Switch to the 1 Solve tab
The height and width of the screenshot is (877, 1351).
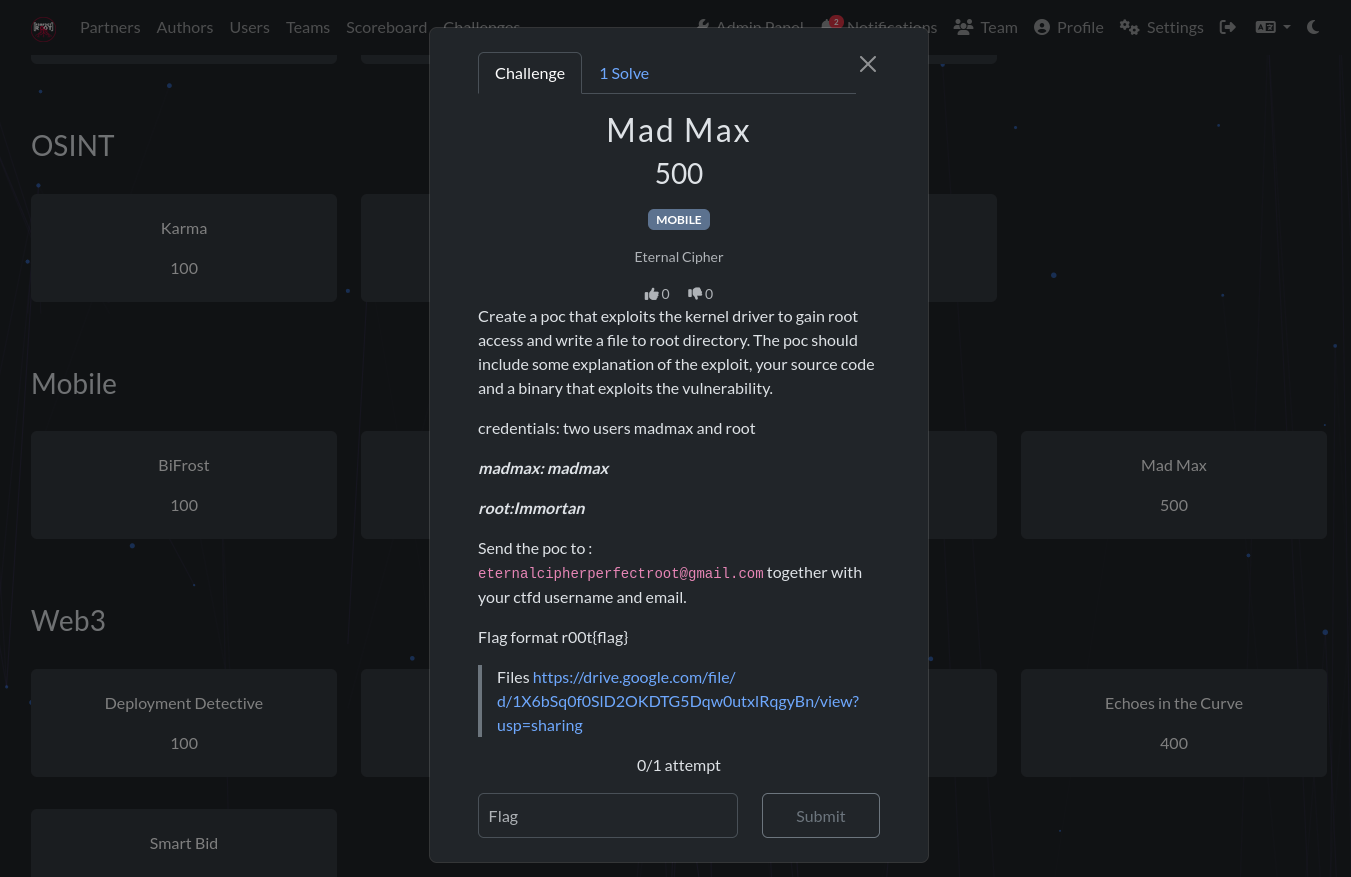[x=624, y=73]
